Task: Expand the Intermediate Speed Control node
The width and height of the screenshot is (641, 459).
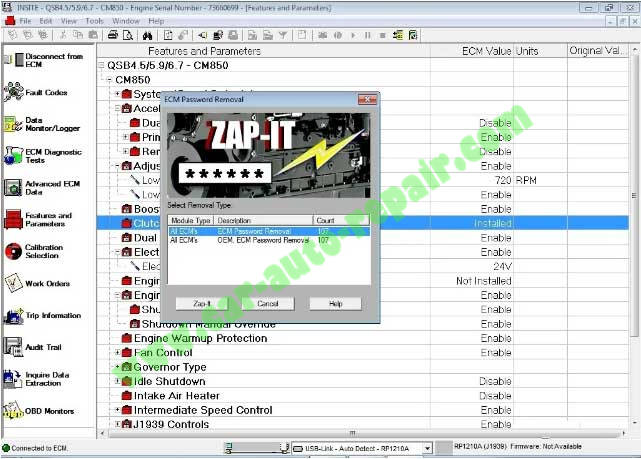Action: [117, 410]
